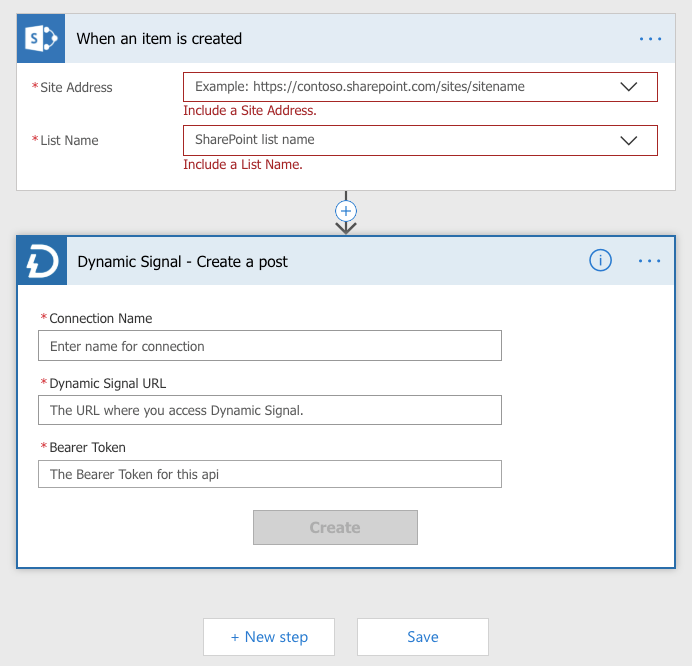The height and width of the screenshot is (666, 692).
Task: Click the 'Include a Site Address' error text
Action: point(250,111)
